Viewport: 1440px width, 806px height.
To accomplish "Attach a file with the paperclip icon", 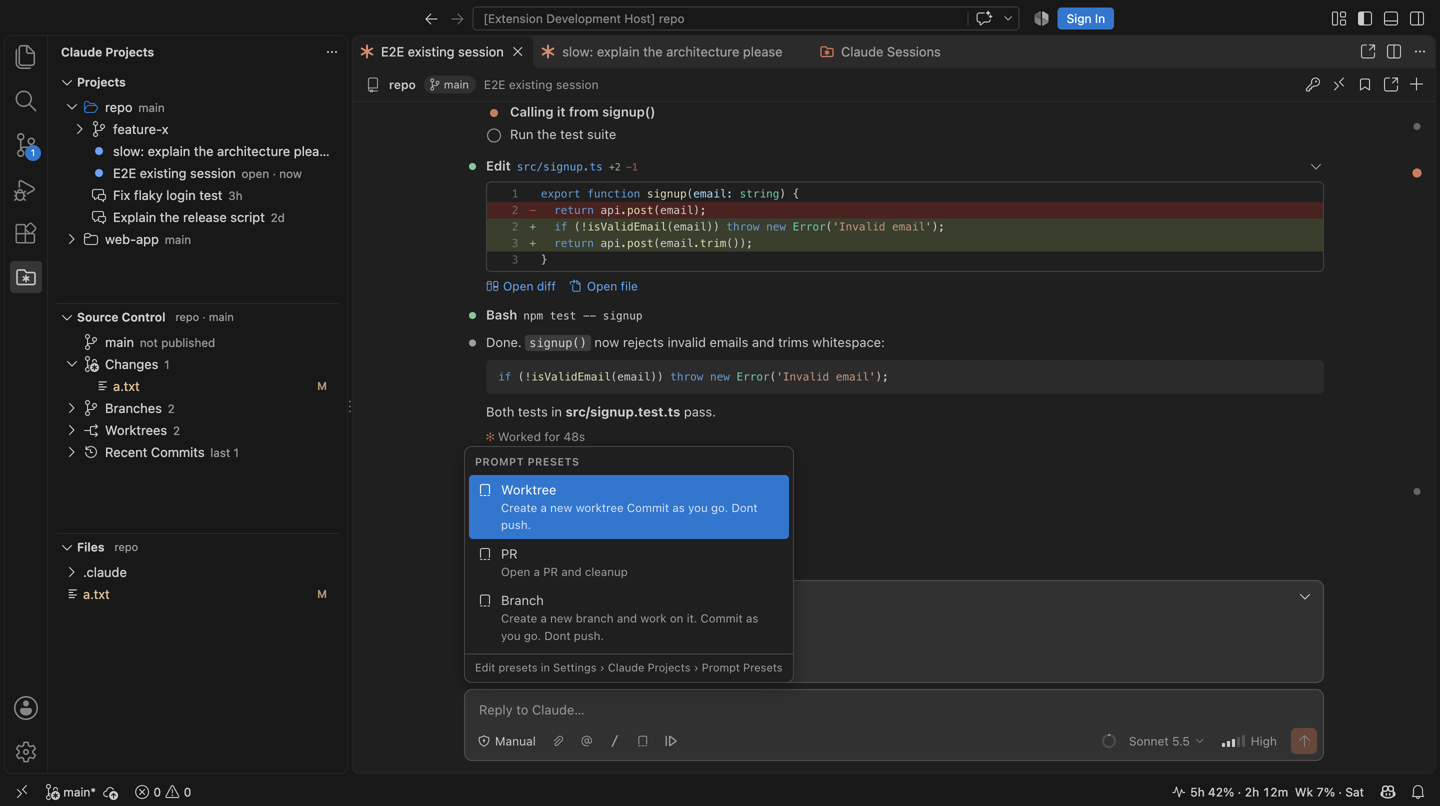I will point(559,741).
